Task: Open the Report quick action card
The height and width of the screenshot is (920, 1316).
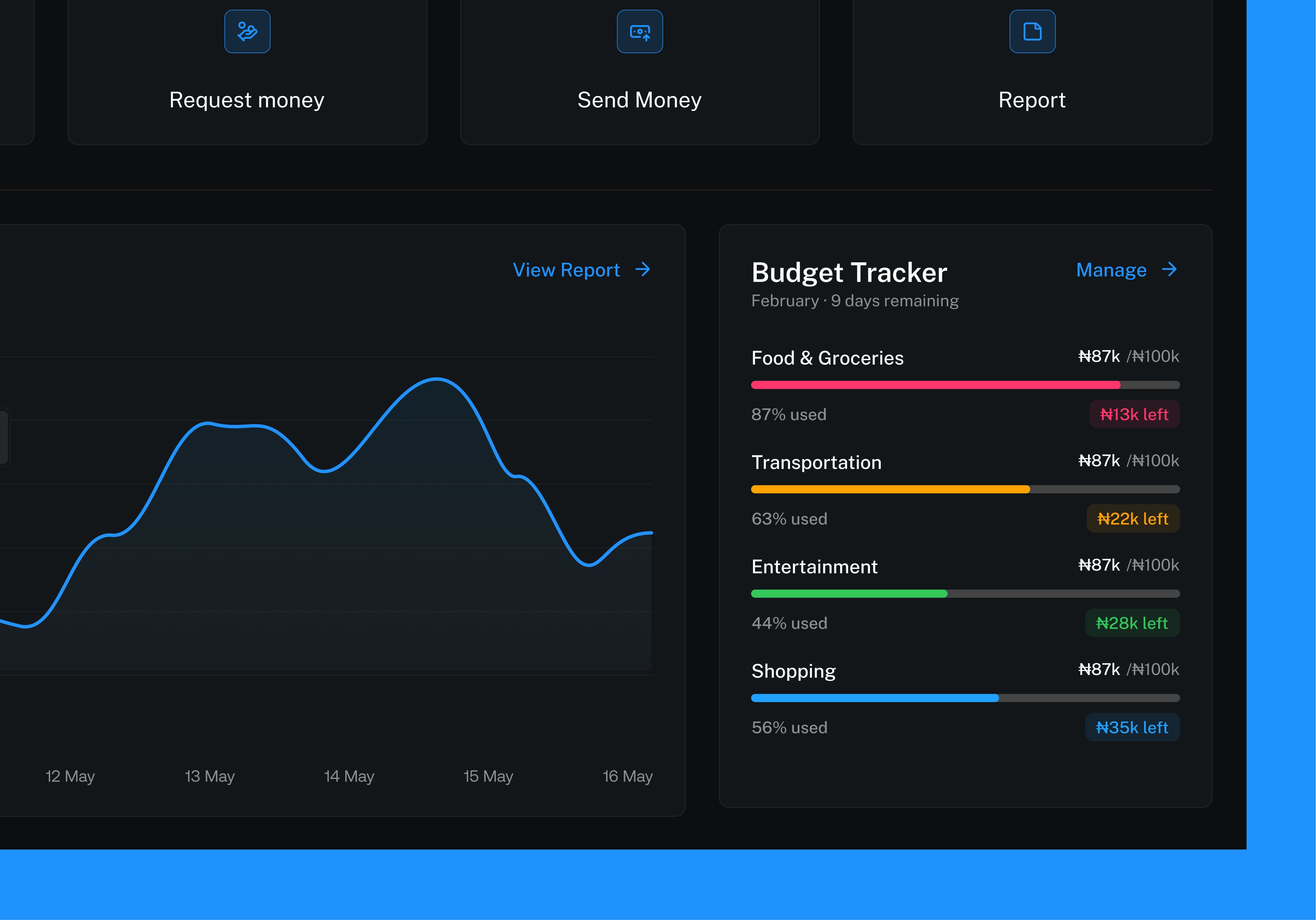Action: point(1032,100)
